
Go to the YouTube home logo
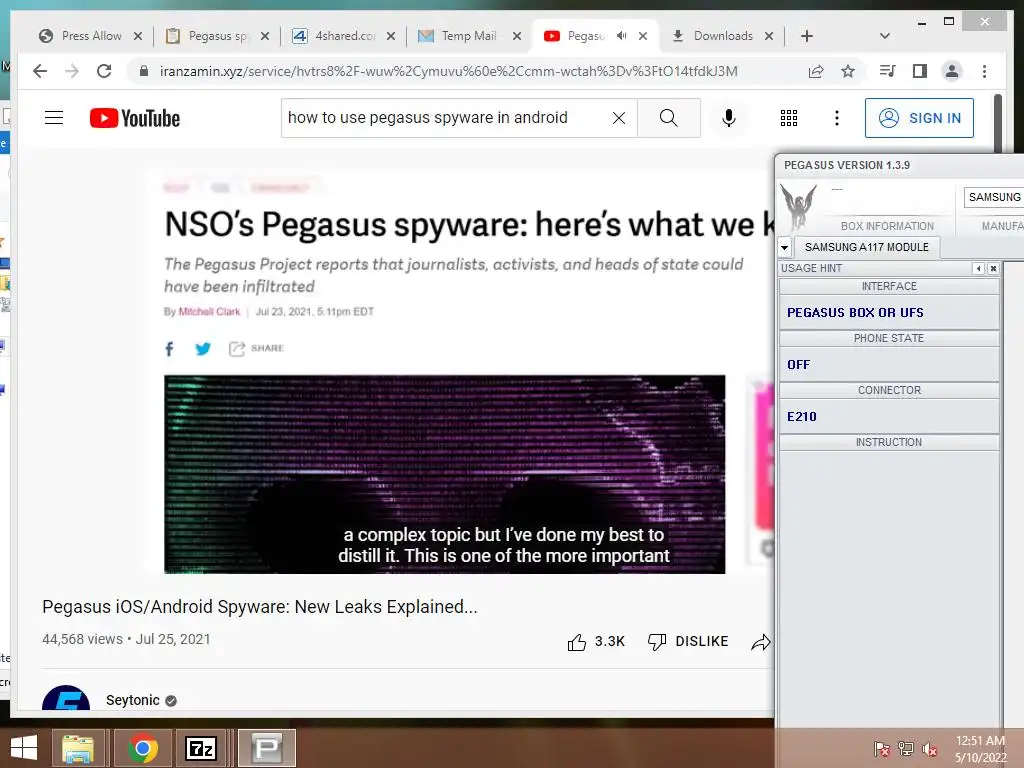point(135,118)
